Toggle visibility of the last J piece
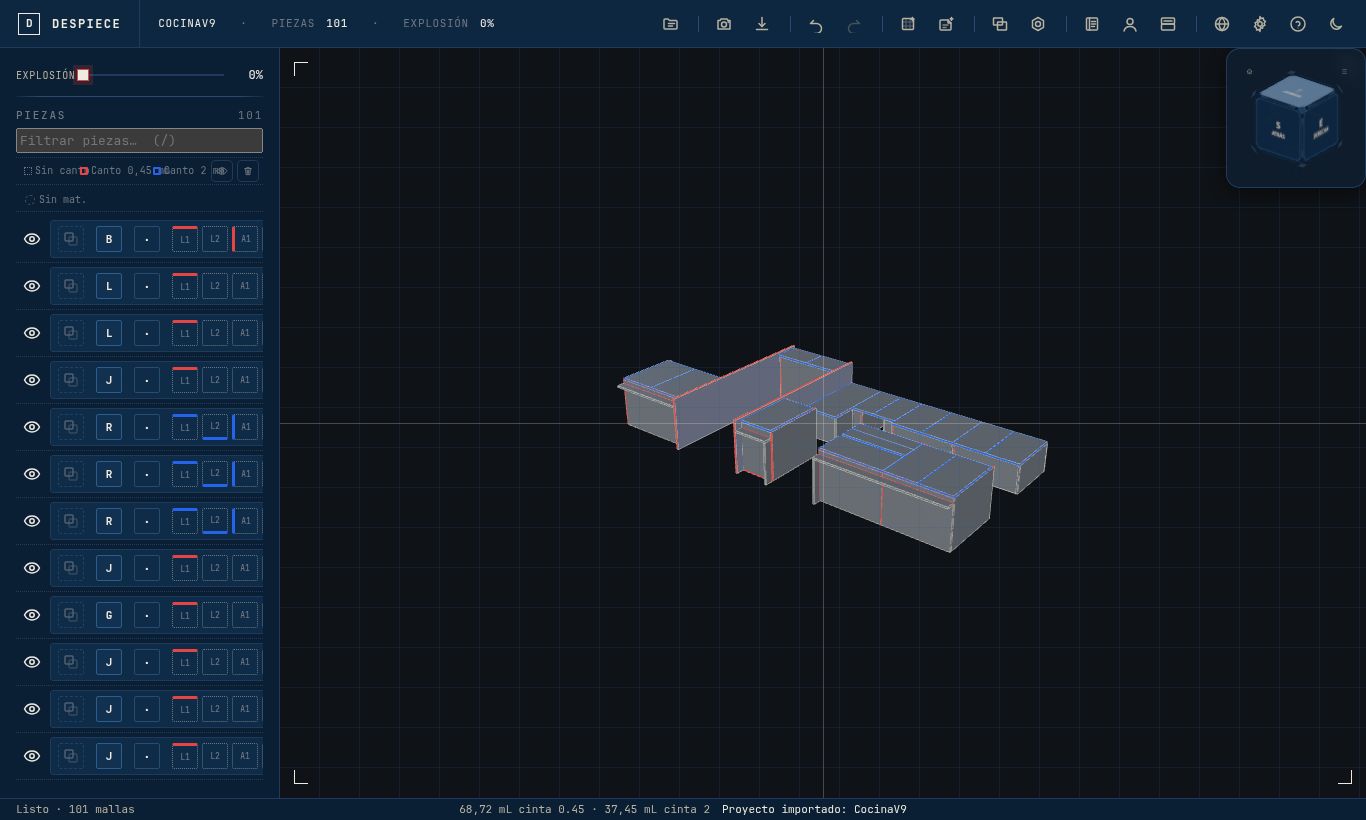 32,756
